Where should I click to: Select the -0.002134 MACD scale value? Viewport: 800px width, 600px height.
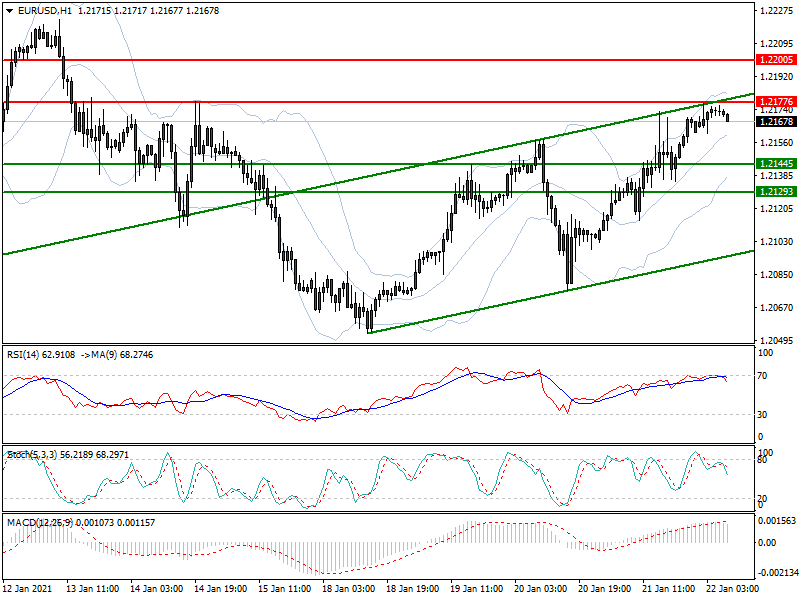pyautogui.click(x=778, y=572)
